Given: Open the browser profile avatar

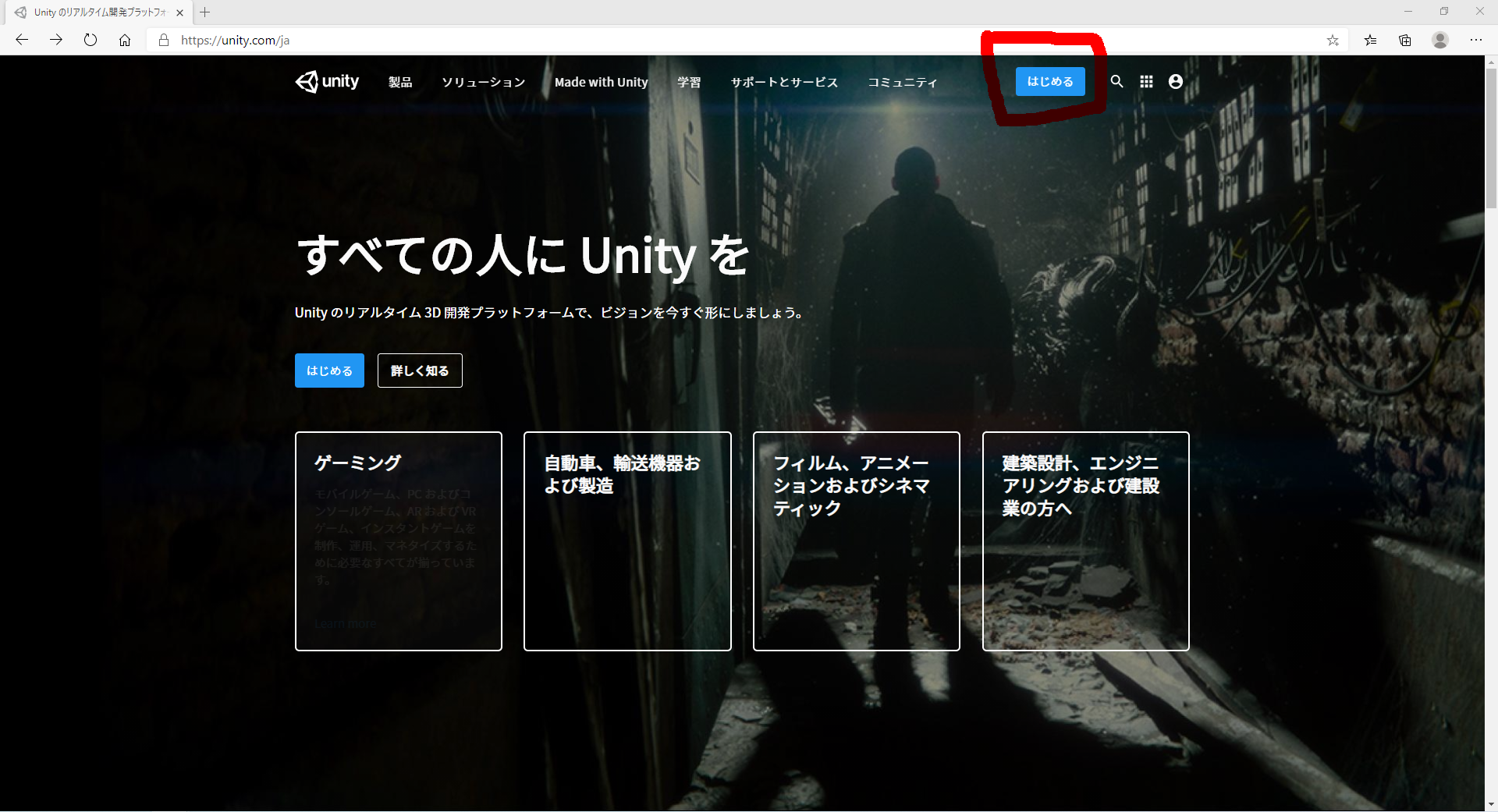Looking at the screenshot, I should point(1440,40).
